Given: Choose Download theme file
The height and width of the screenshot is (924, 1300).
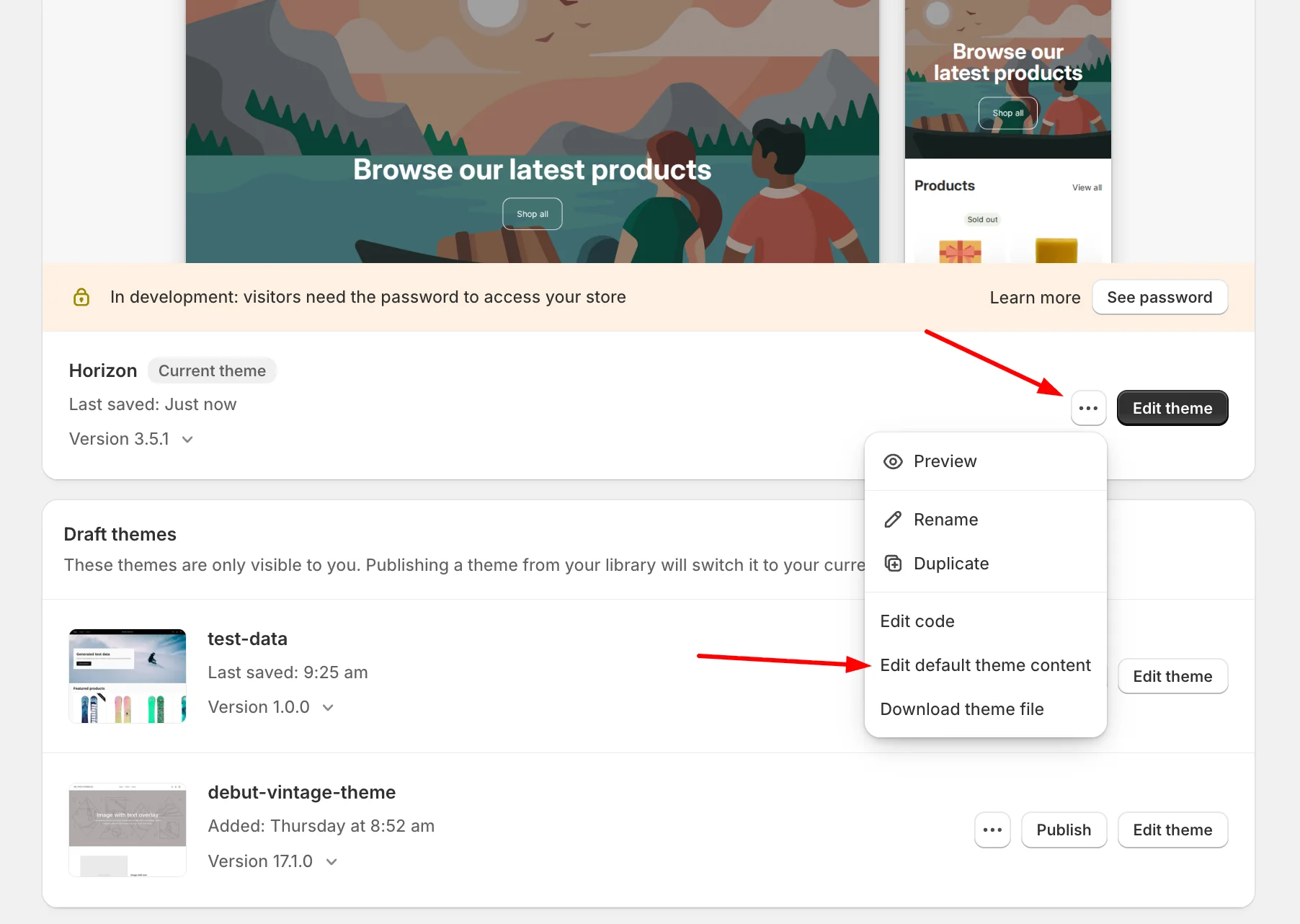Looking at the screenshot, I should 961,709.
